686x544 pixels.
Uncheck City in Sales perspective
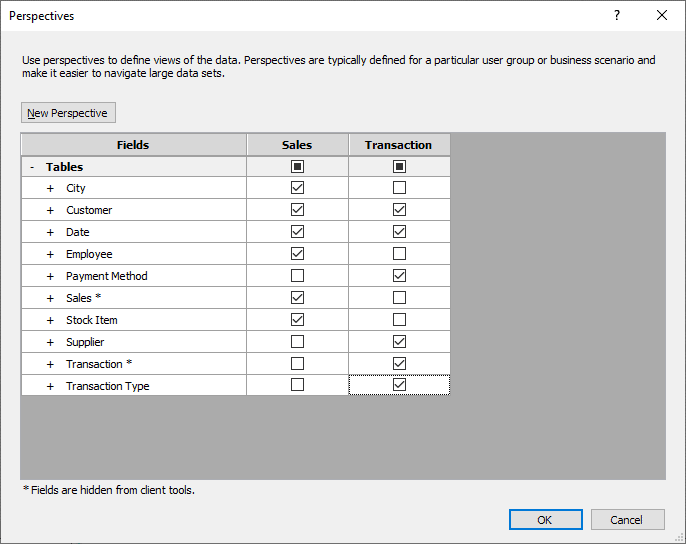pyautogui.click(x=297, y=188)
